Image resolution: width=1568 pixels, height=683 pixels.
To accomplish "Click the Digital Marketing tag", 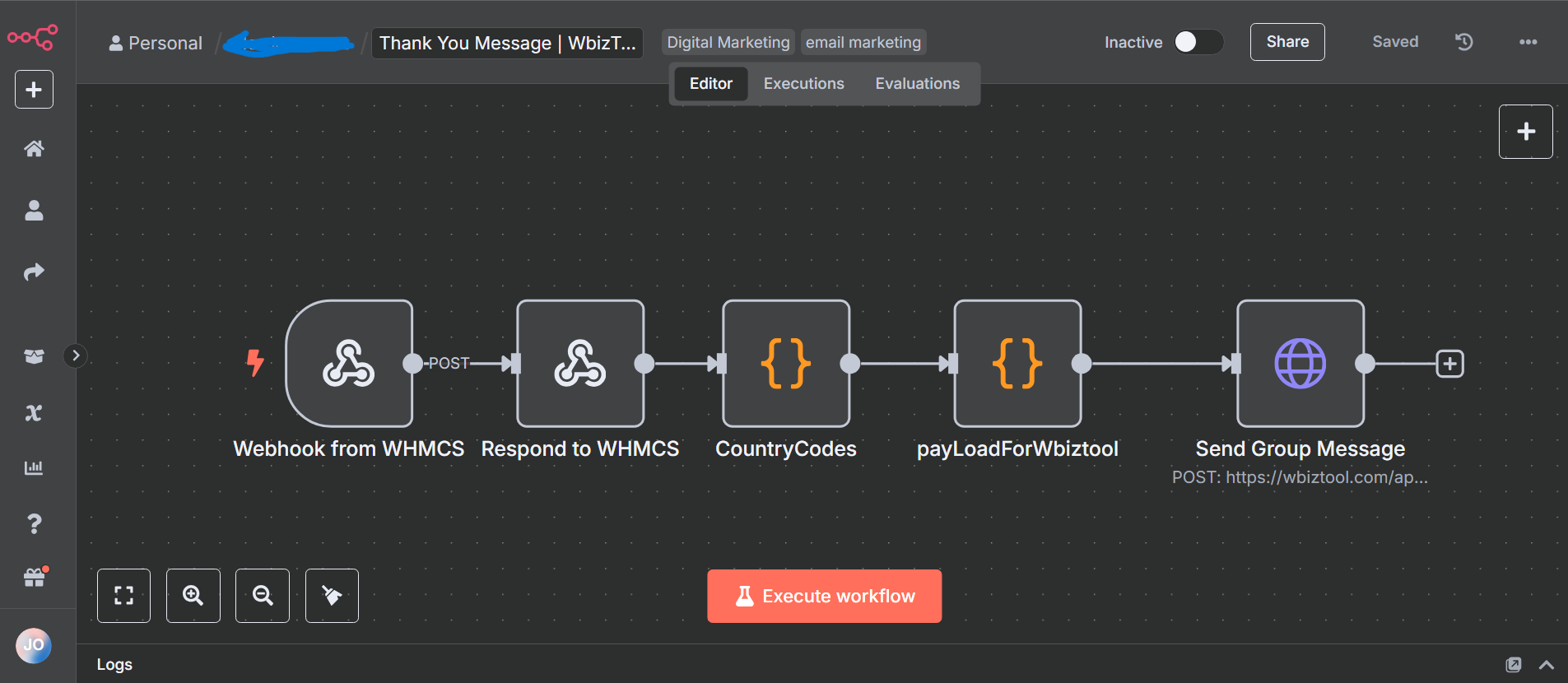I will click(x=728, y=42).
